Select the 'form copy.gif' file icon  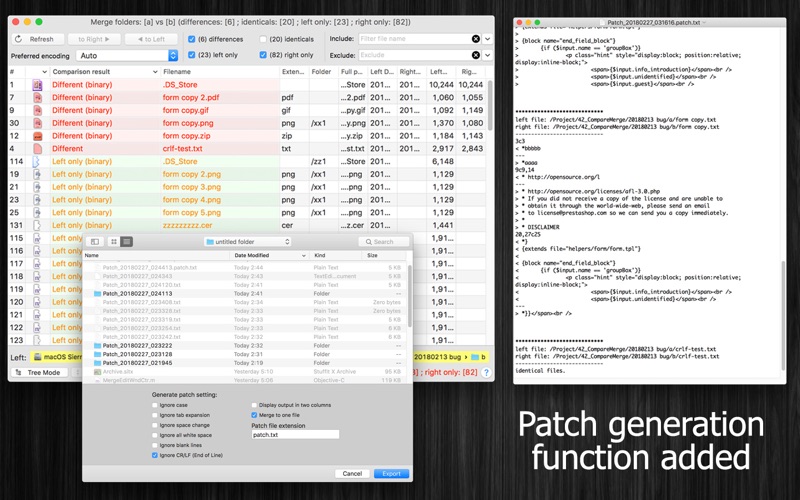click(37, 110)
